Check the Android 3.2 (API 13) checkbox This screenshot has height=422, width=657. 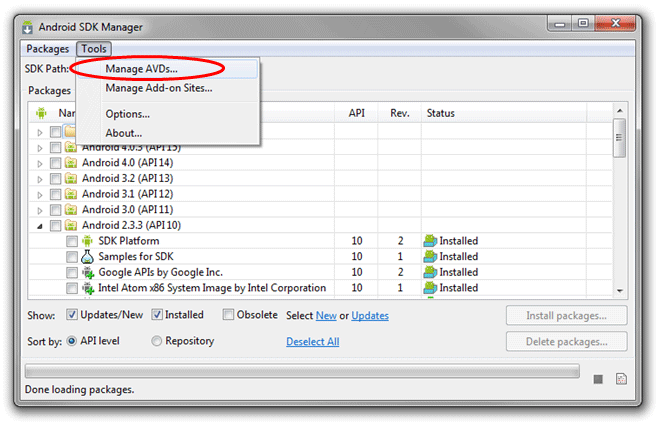[x=55, y=179]
